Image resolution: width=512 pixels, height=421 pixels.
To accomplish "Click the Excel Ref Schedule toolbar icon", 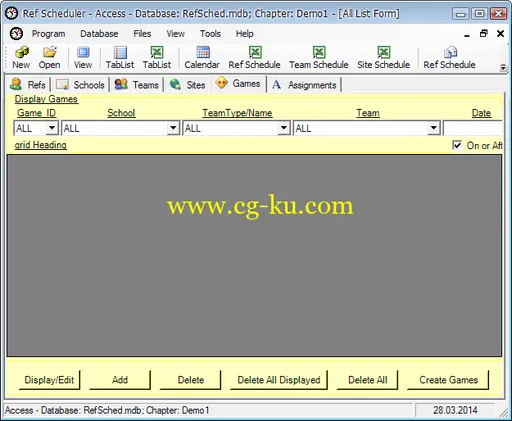I will [x=255, y=52].
